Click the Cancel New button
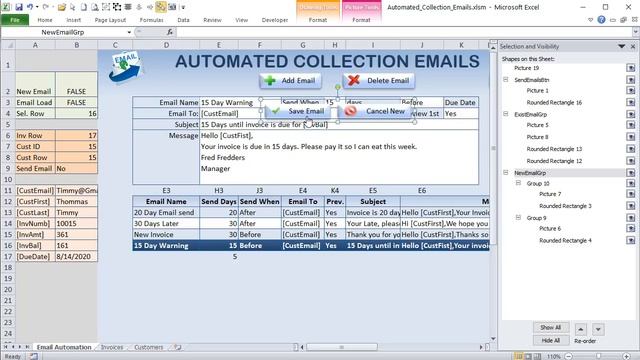This screenshot has height=360, width=640. (x=375, y=111)
